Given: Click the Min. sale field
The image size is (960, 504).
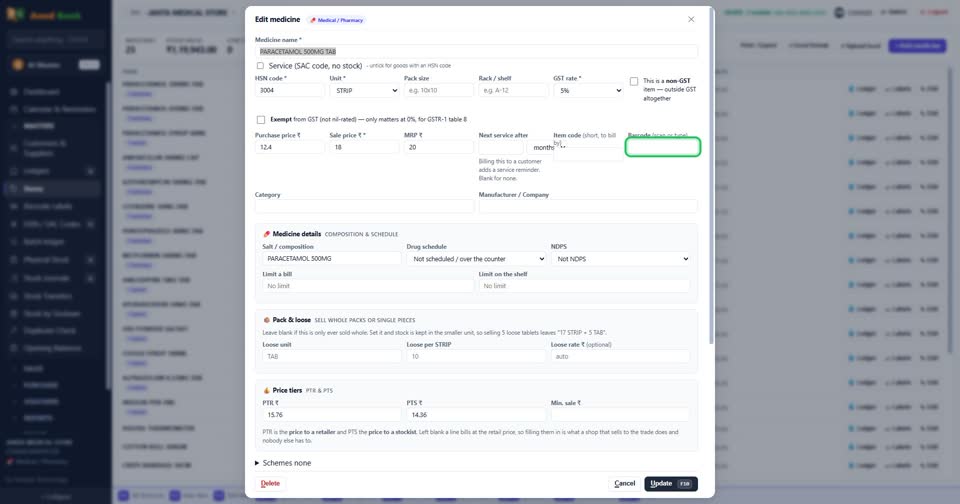Looking at the screenshot, I should pyautogui.click(x=620, y=415).
